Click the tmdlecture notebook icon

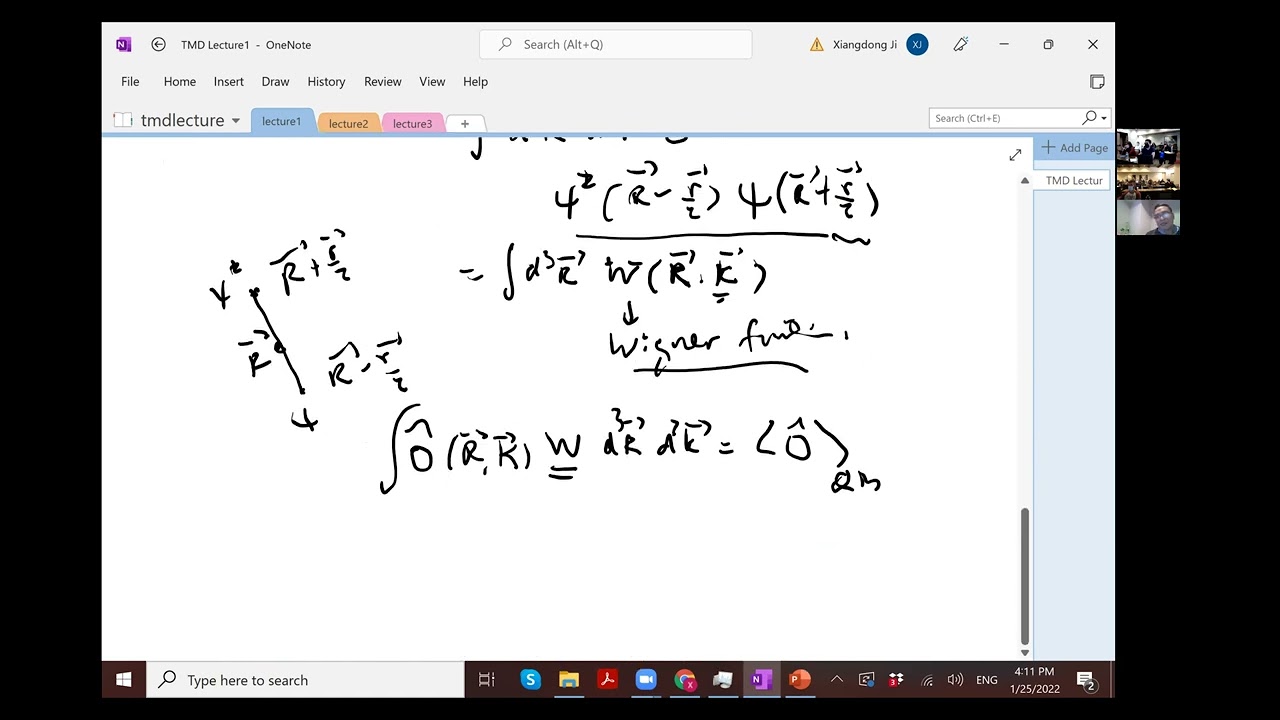(x=123, y=120)
